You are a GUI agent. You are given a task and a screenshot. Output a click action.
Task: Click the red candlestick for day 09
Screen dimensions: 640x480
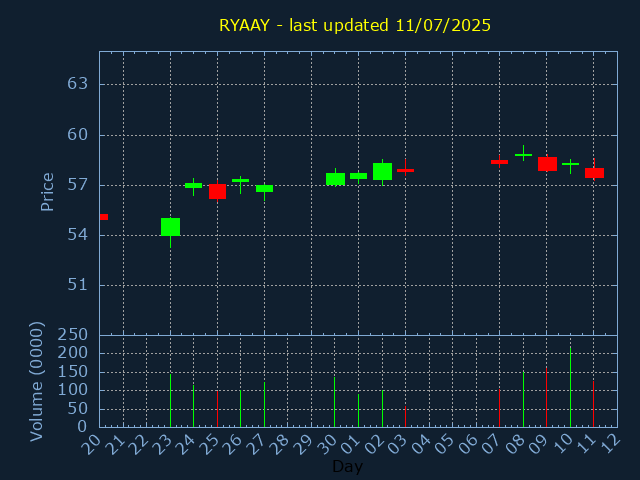547,164
